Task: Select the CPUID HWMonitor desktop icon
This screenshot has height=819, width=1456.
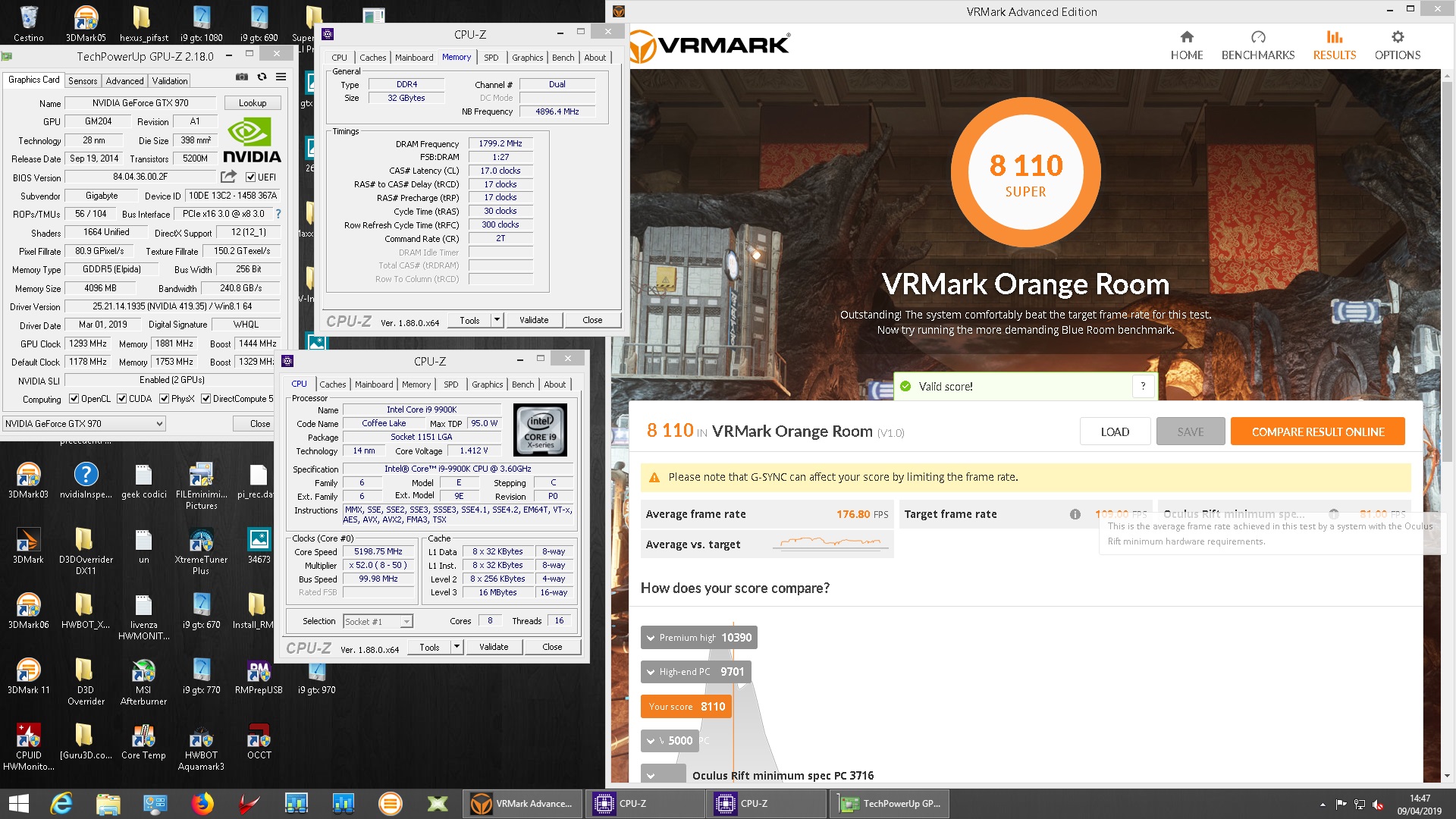Action: 29,747
